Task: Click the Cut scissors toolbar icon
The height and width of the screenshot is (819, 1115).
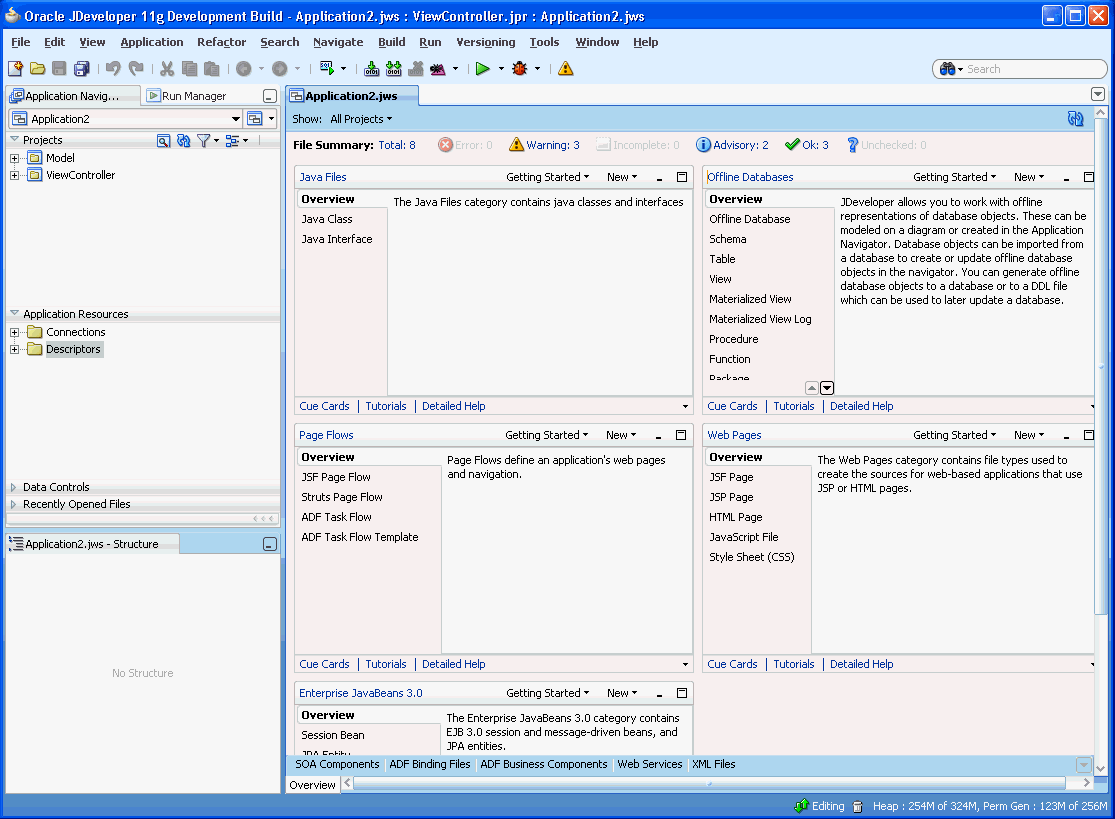Action: (167, 69)
